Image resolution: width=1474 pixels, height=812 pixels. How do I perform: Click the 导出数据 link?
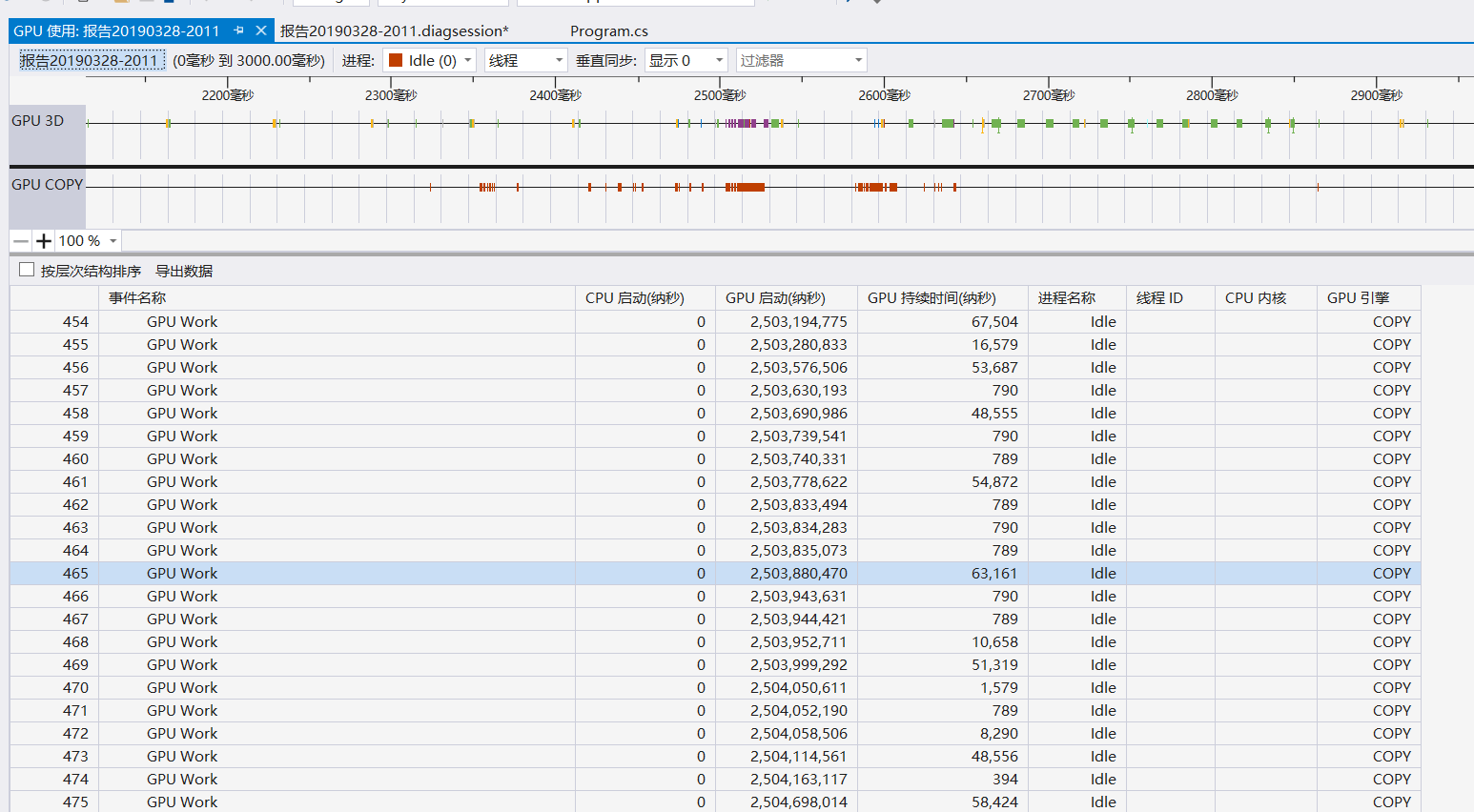tap(184, 271)
